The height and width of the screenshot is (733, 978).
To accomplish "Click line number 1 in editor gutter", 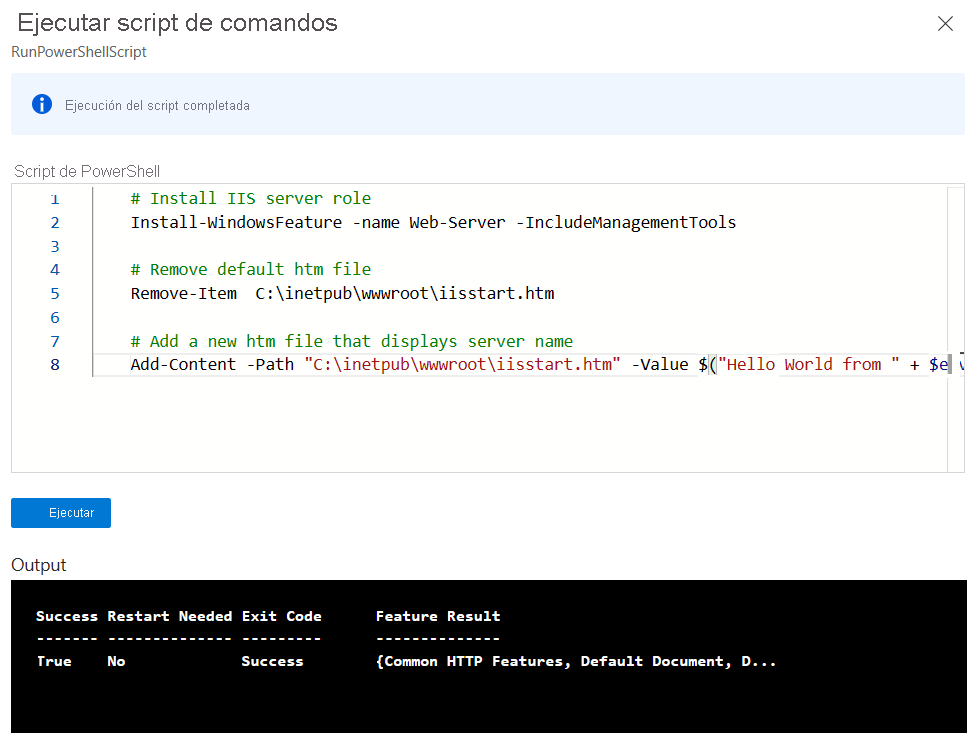I will 55,199.
